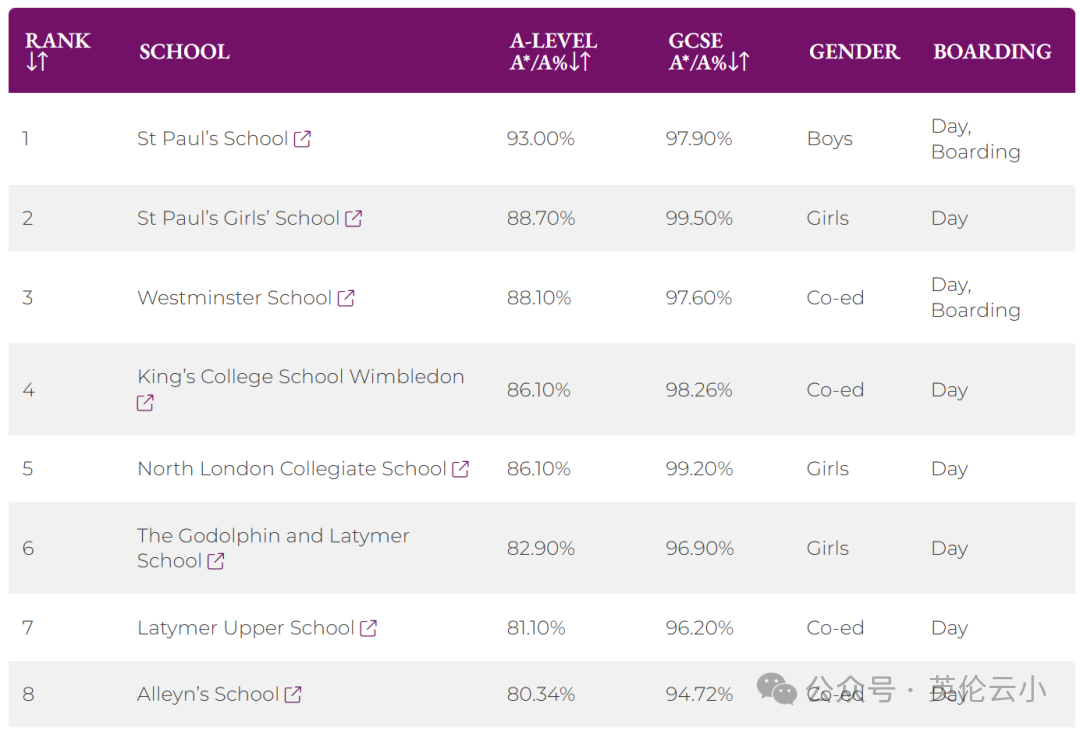Open Latymer Upper School external link icon
Image resolution: width=1080 pixels, height=732 pixels.
369,628
